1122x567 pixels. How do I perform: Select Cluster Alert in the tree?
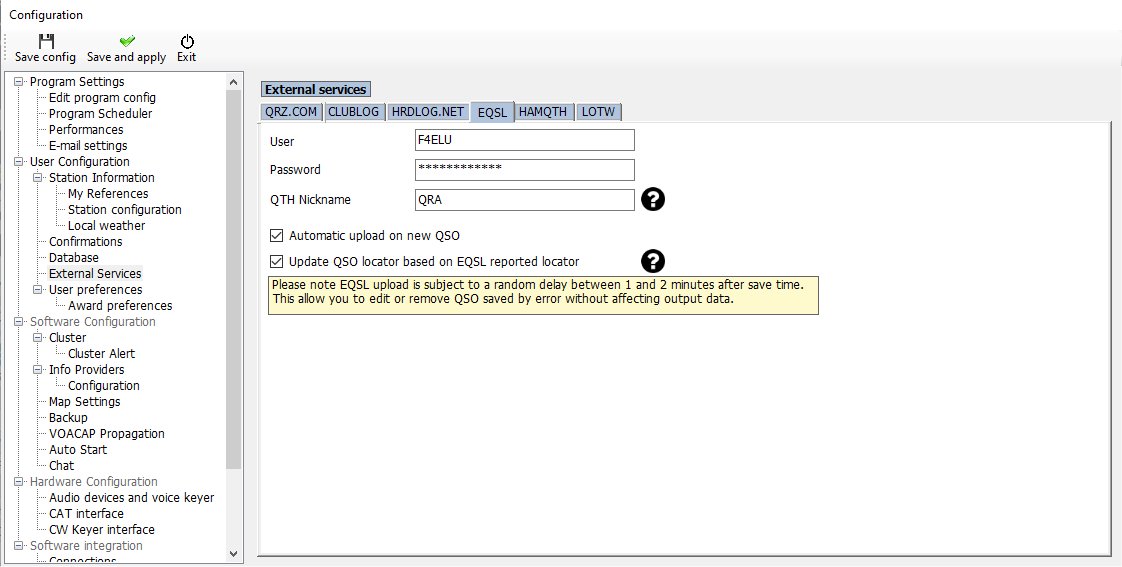(101, 354)
